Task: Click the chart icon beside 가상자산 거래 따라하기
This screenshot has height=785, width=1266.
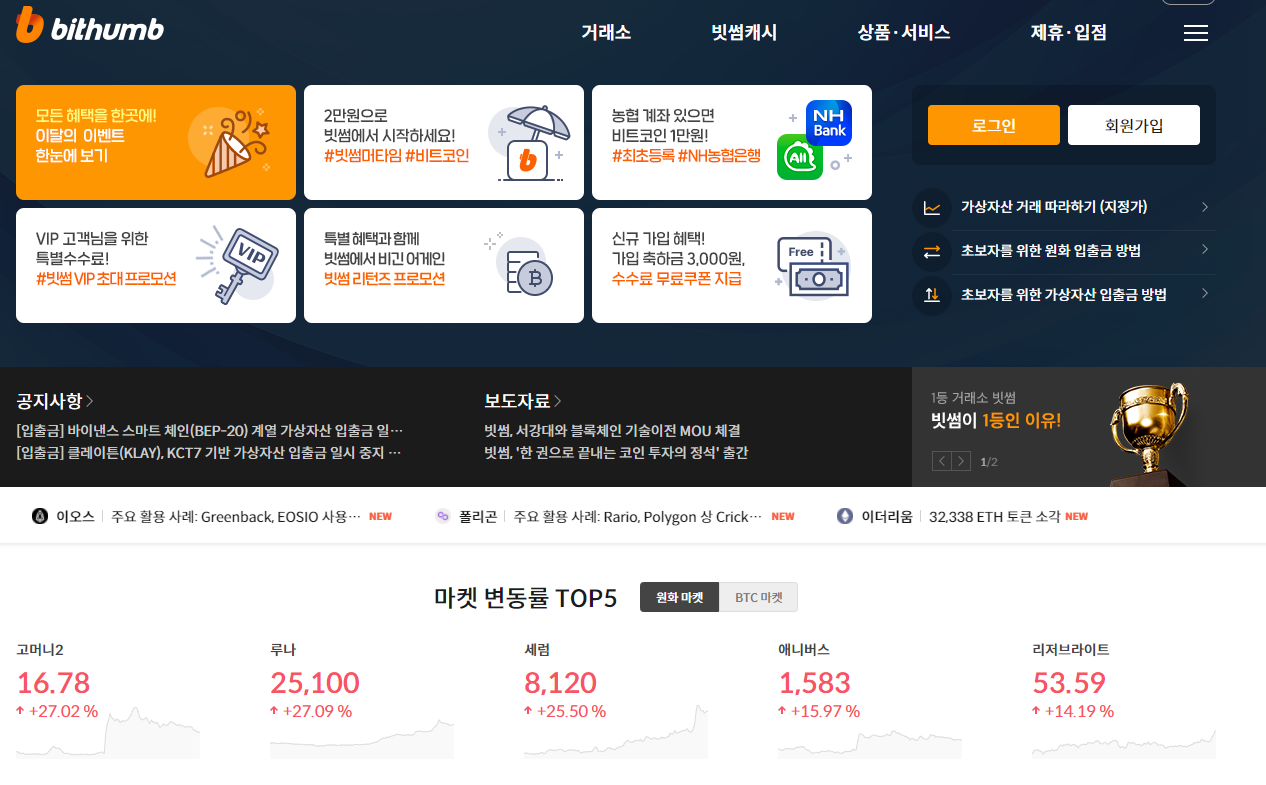Action: coord(932,207)
